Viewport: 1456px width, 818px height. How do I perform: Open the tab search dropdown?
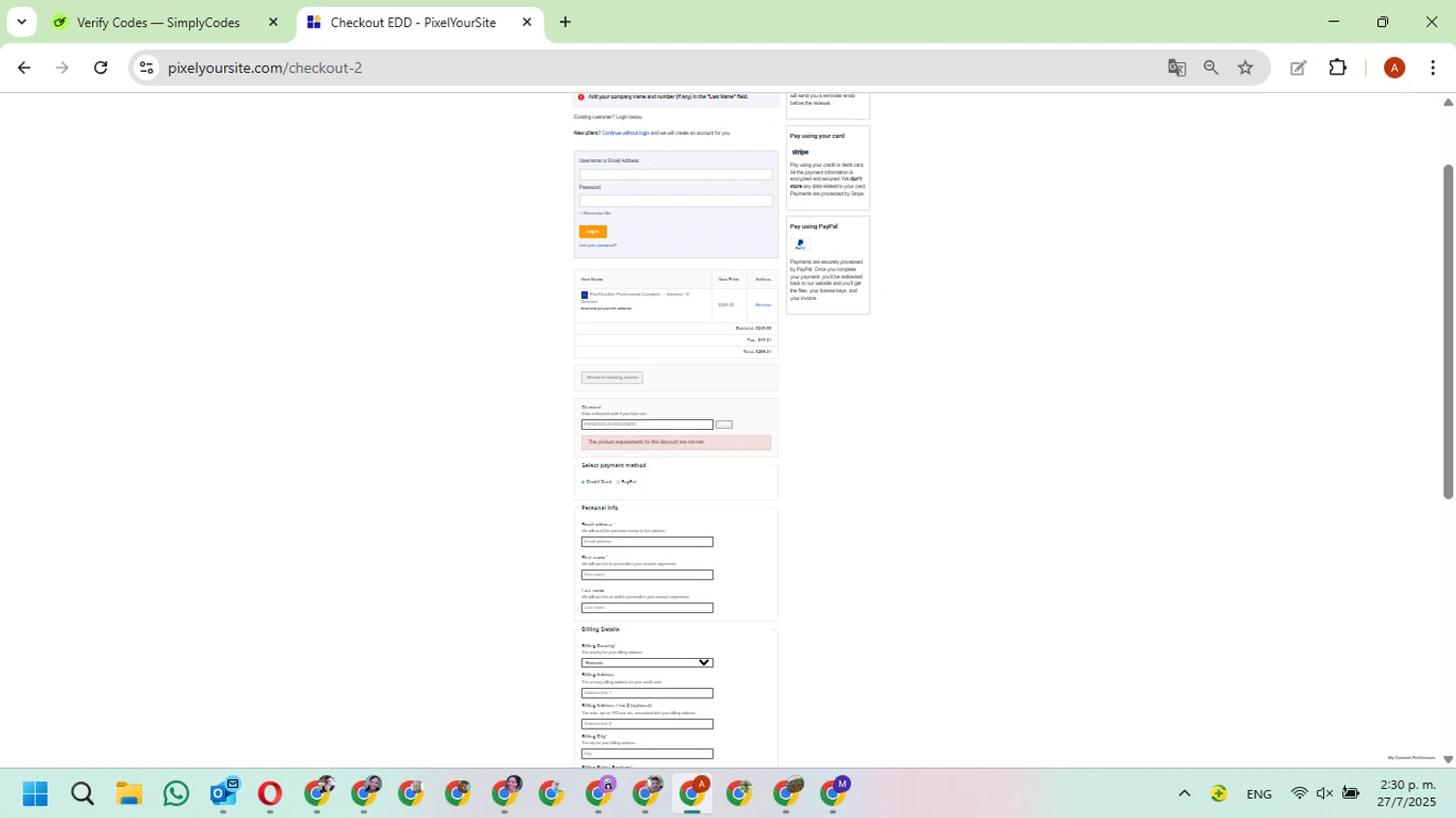(x=21, y=22)
